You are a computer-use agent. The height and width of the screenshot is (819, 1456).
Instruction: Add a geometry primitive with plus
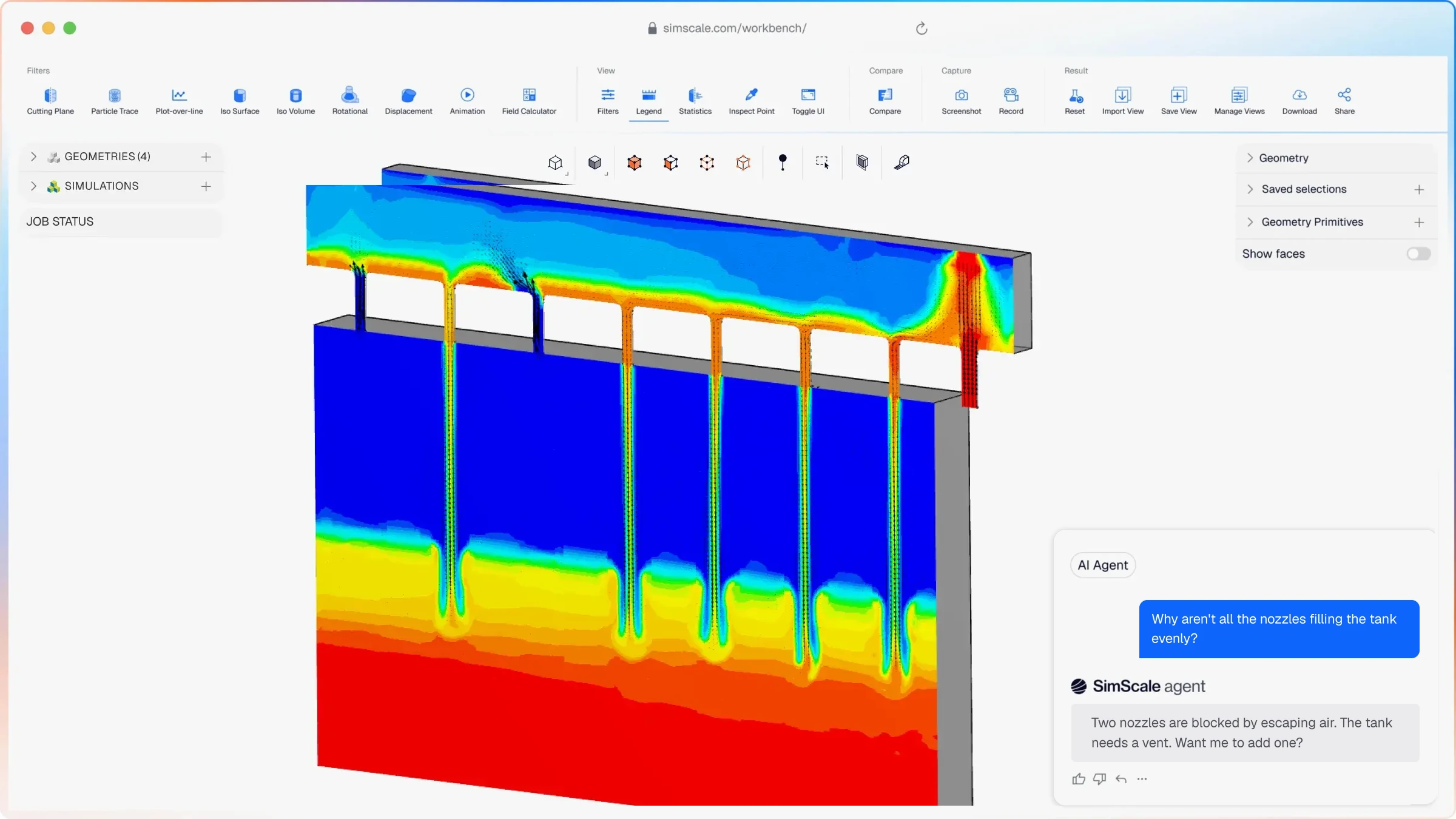(1419, 223)
